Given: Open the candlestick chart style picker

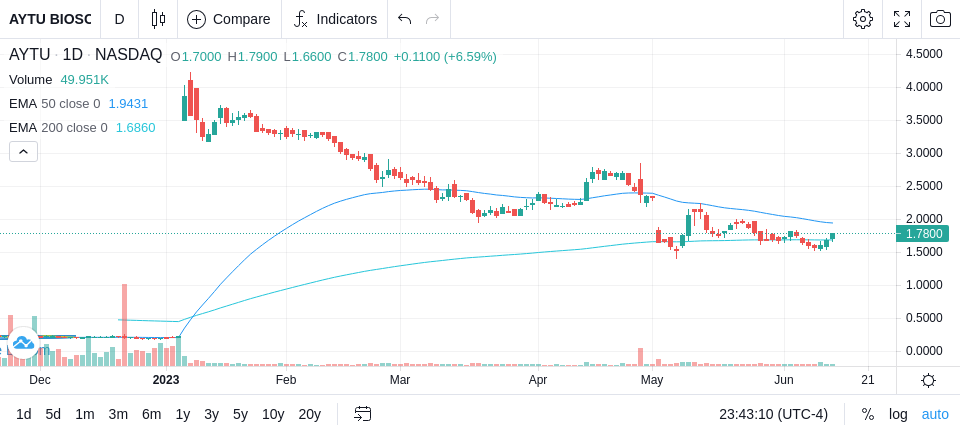Looking at the screenshot, I should pos(158,19).
